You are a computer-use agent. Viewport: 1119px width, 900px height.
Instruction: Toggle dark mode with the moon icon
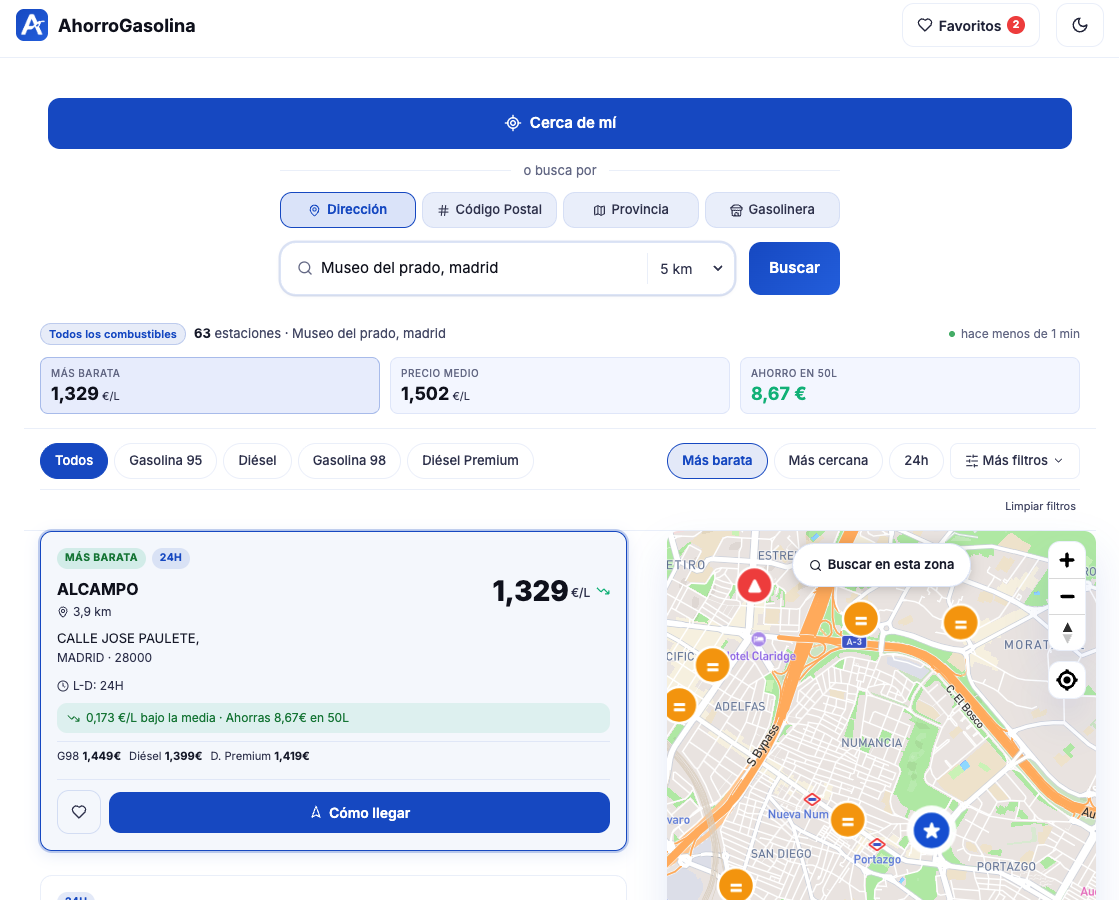[1080, 26]
